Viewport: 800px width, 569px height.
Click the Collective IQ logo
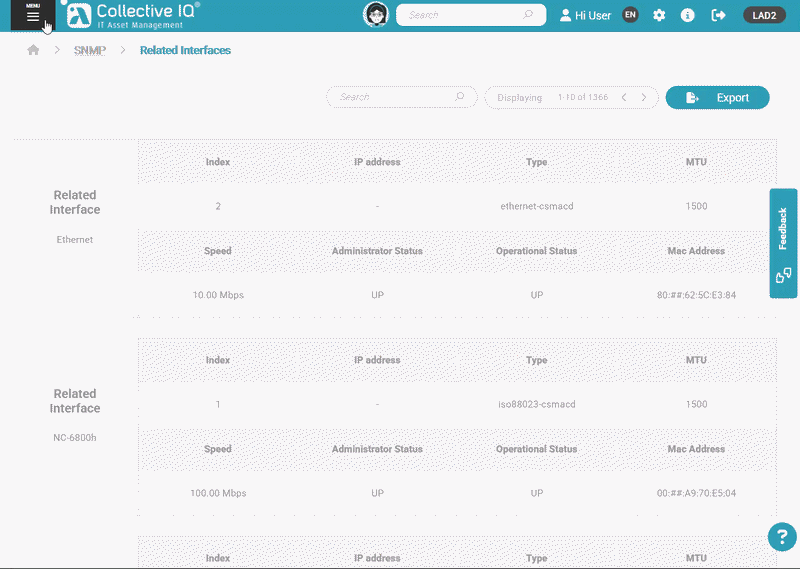point(134,15)
